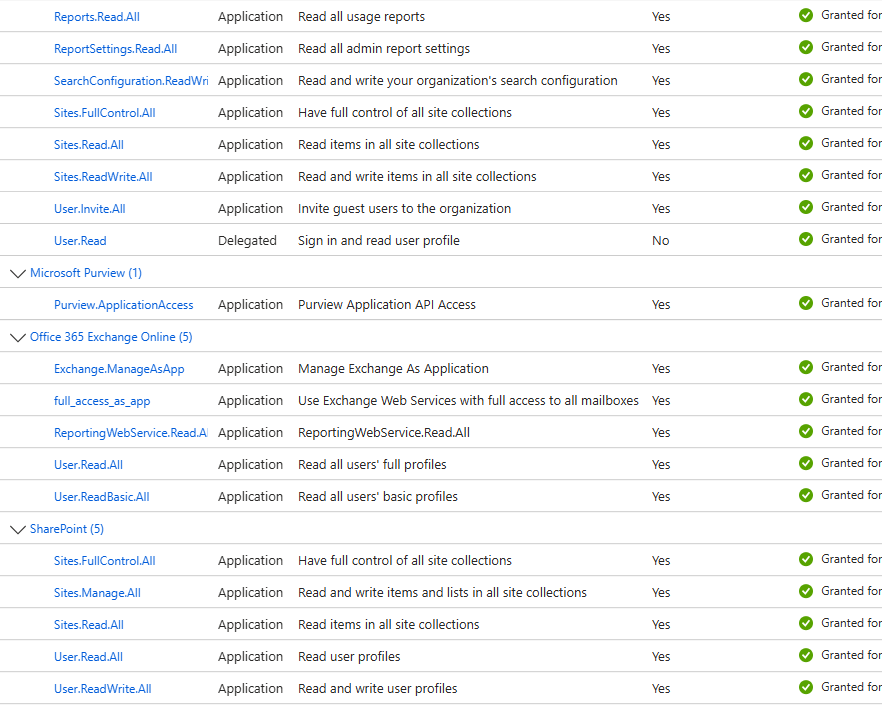
Task: Click granted checkmark for Purview.ApplicationAccess
Action: point(806,303)
